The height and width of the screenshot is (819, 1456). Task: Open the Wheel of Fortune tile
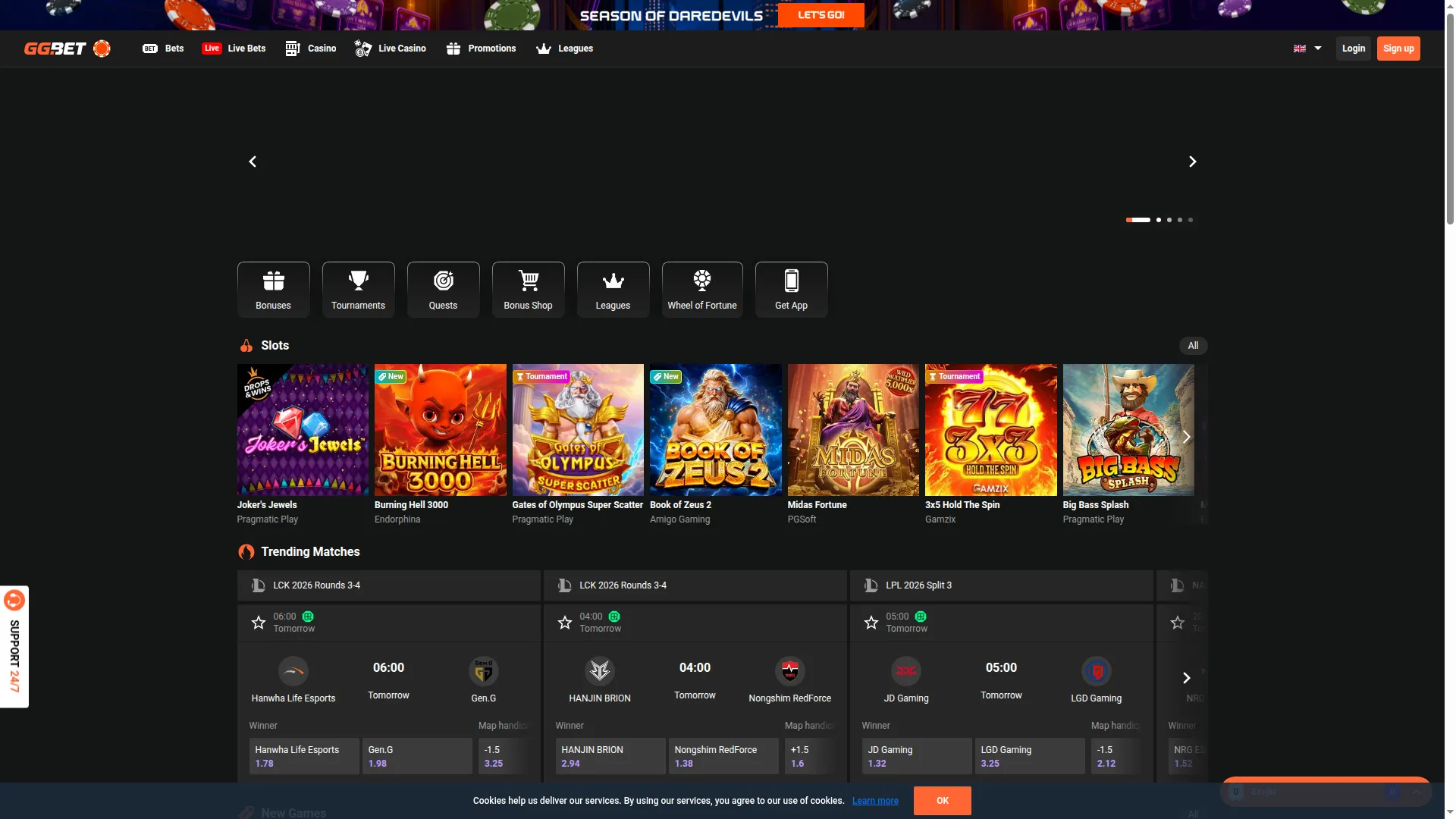pos(702,290)
